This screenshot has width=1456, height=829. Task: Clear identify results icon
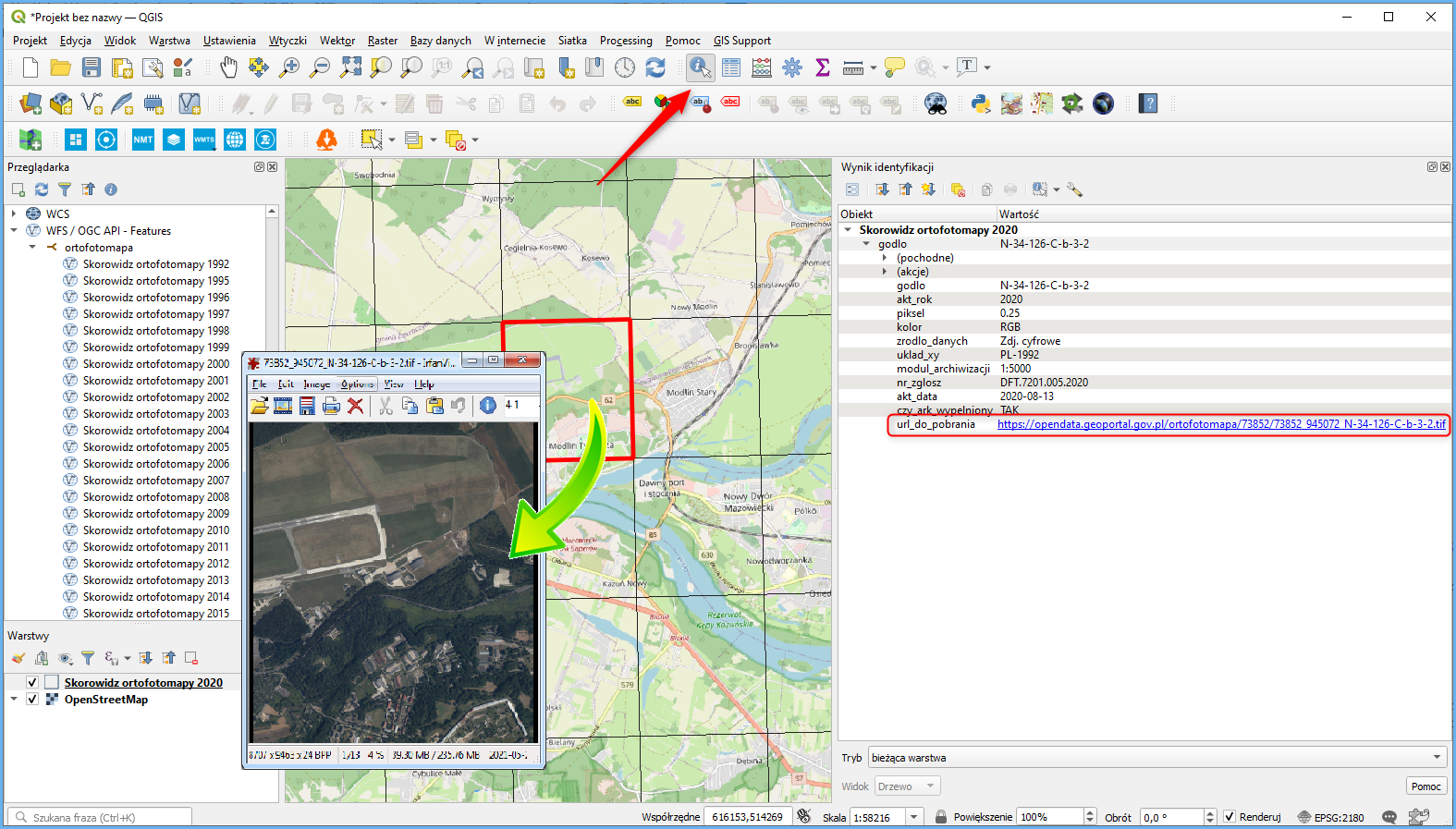point(958,189)
